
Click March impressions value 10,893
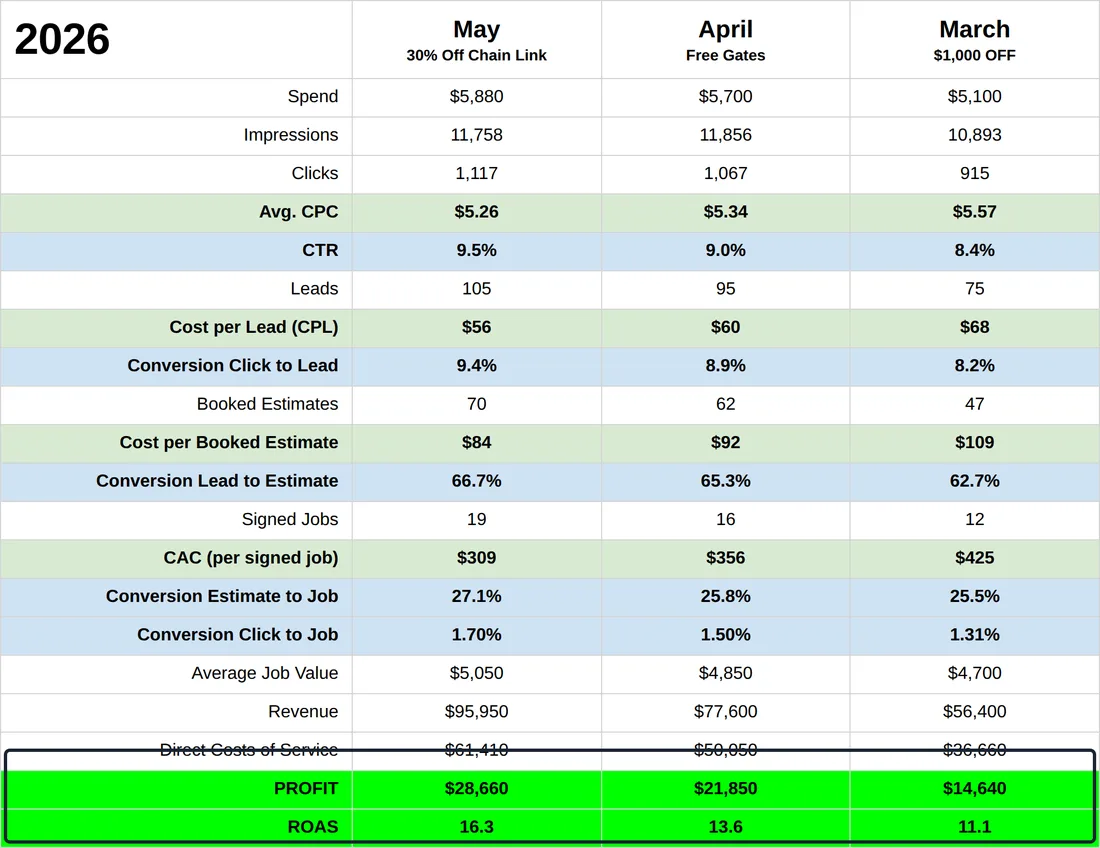pyautogui.click(x=974, y=135)
